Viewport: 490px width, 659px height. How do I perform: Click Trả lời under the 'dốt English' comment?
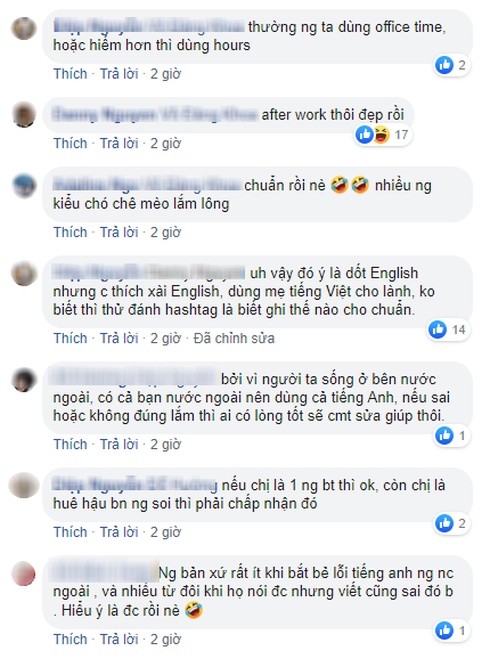119,338
